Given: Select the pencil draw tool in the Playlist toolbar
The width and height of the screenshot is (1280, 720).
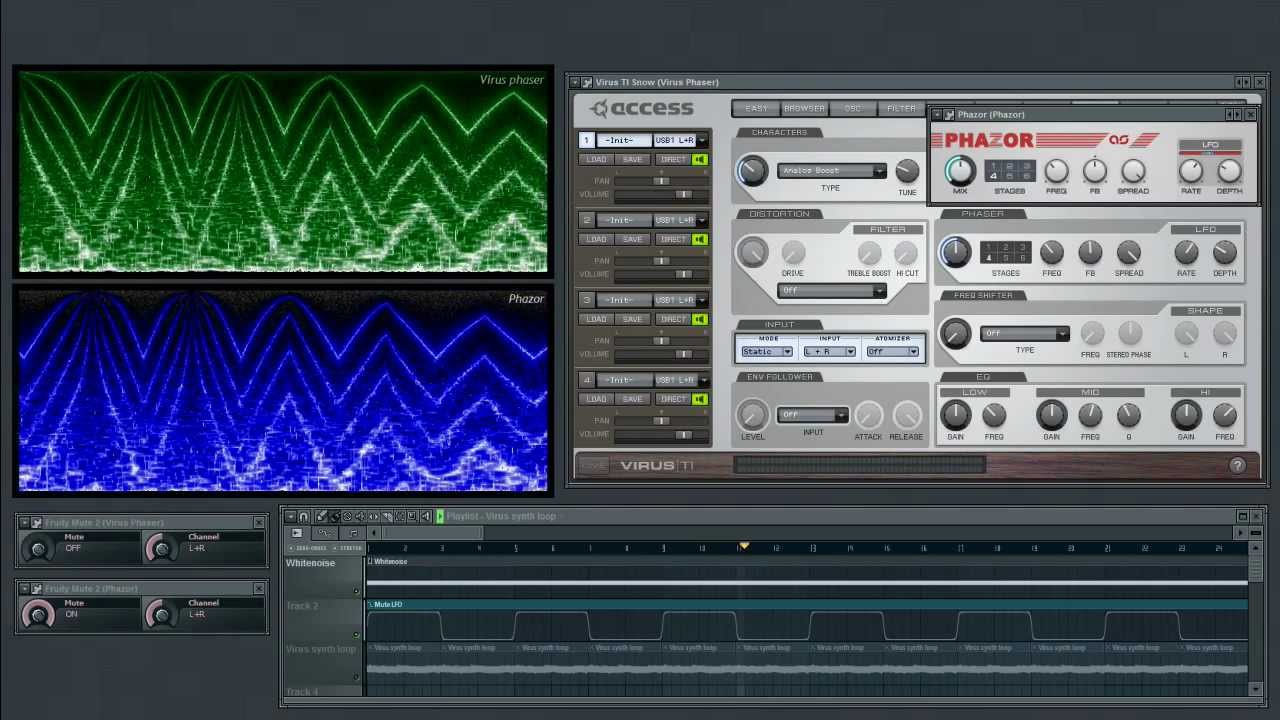Looking at the screenshot, I should click(322, 516).
